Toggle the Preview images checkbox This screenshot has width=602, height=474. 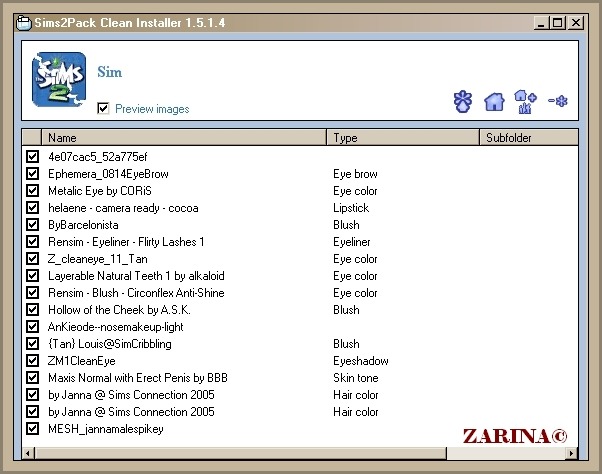point(103,109)
